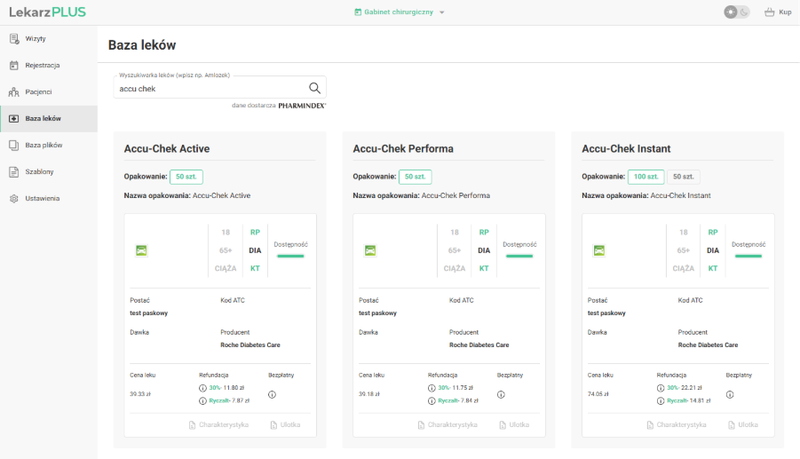Open Ulotka for Accu-Chek Active
Image resolution: width=800 pixels, height=459 pixels.
tap(285, 425)
